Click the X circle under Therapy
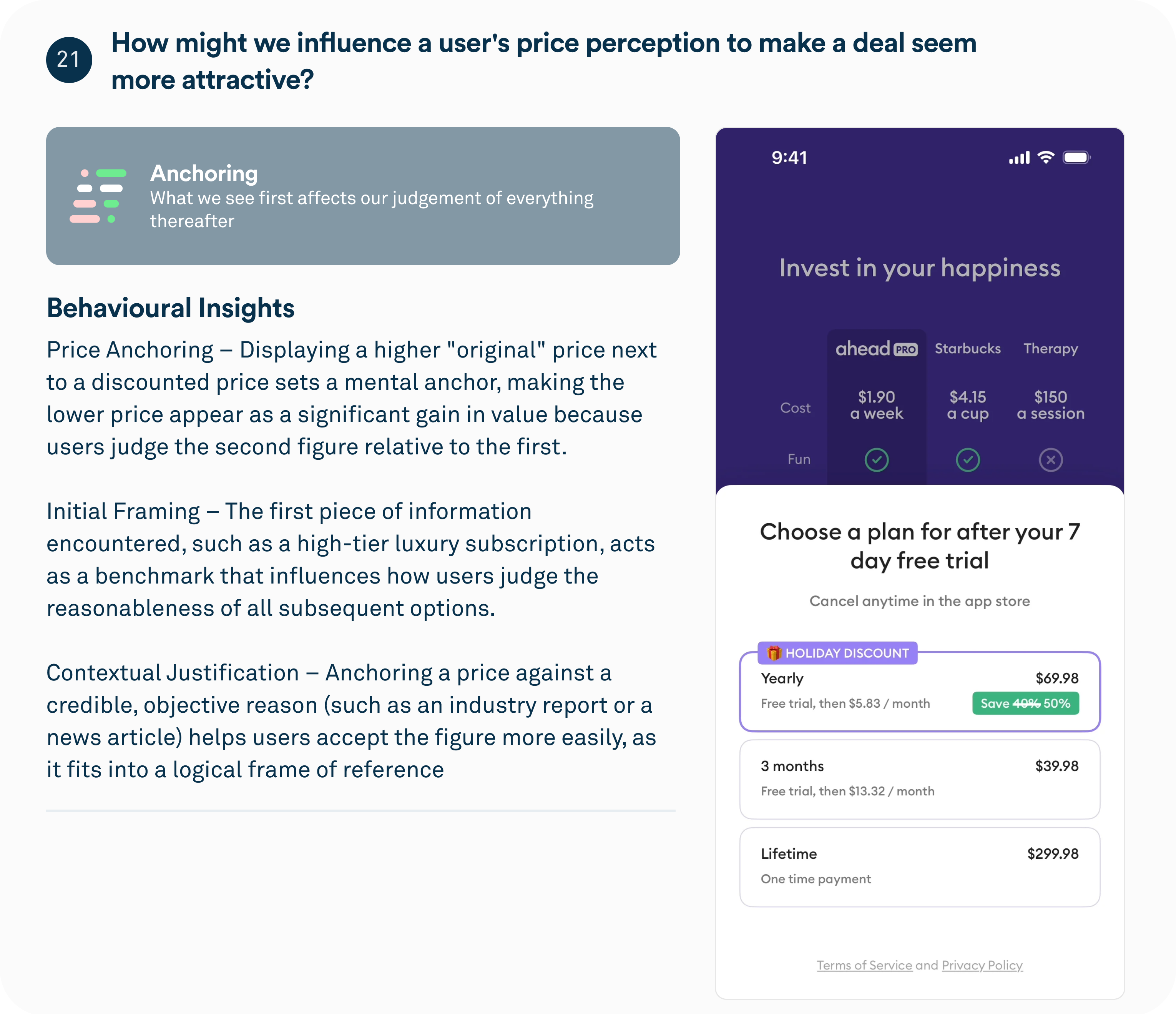 coord(1051,460)
